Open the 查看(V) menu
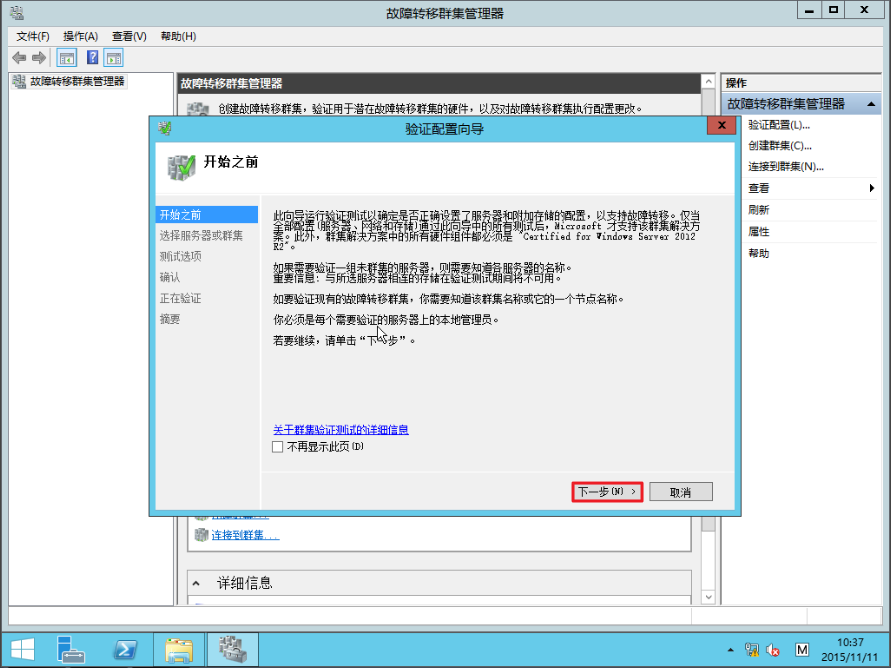The width and height of the screenshot is (891, 668). pyautogui.click(x=129, y=36)
